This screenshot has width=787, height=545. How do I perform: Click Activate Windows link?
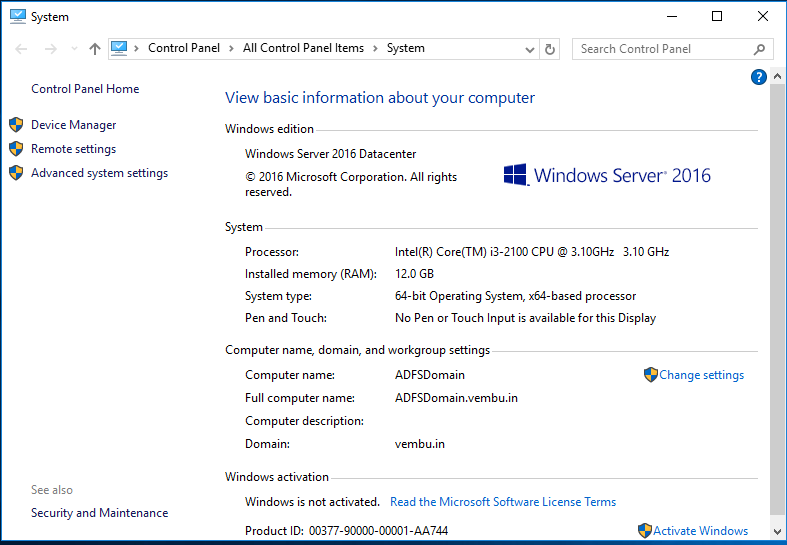point(700,531)
